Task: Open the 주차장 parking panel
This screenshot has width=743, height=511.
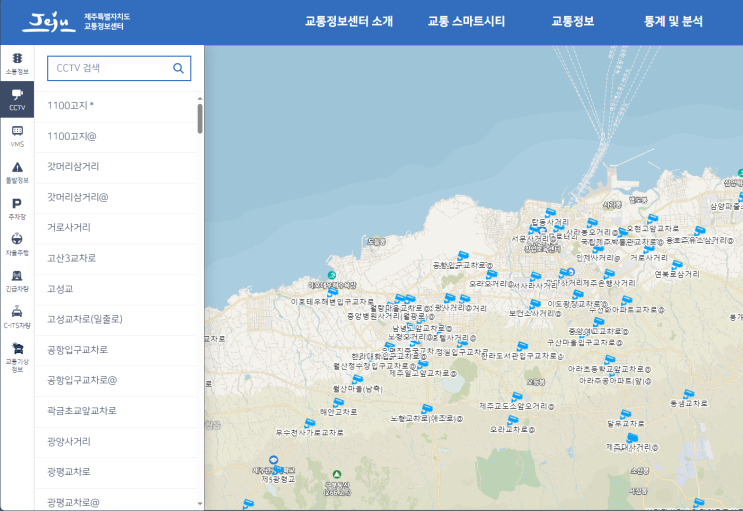Action: point(17,208)
